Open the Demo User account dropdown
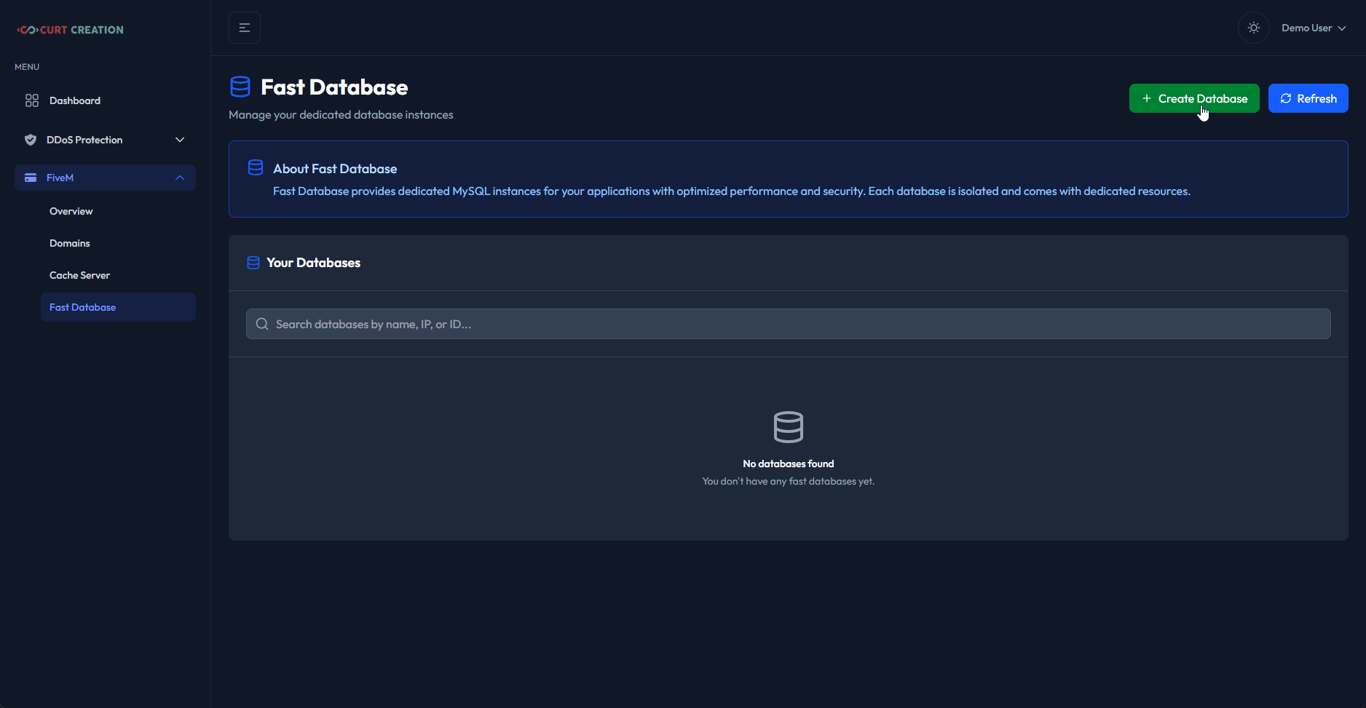The width and height of the screenshot is (1366, 708). point(1314,28)
